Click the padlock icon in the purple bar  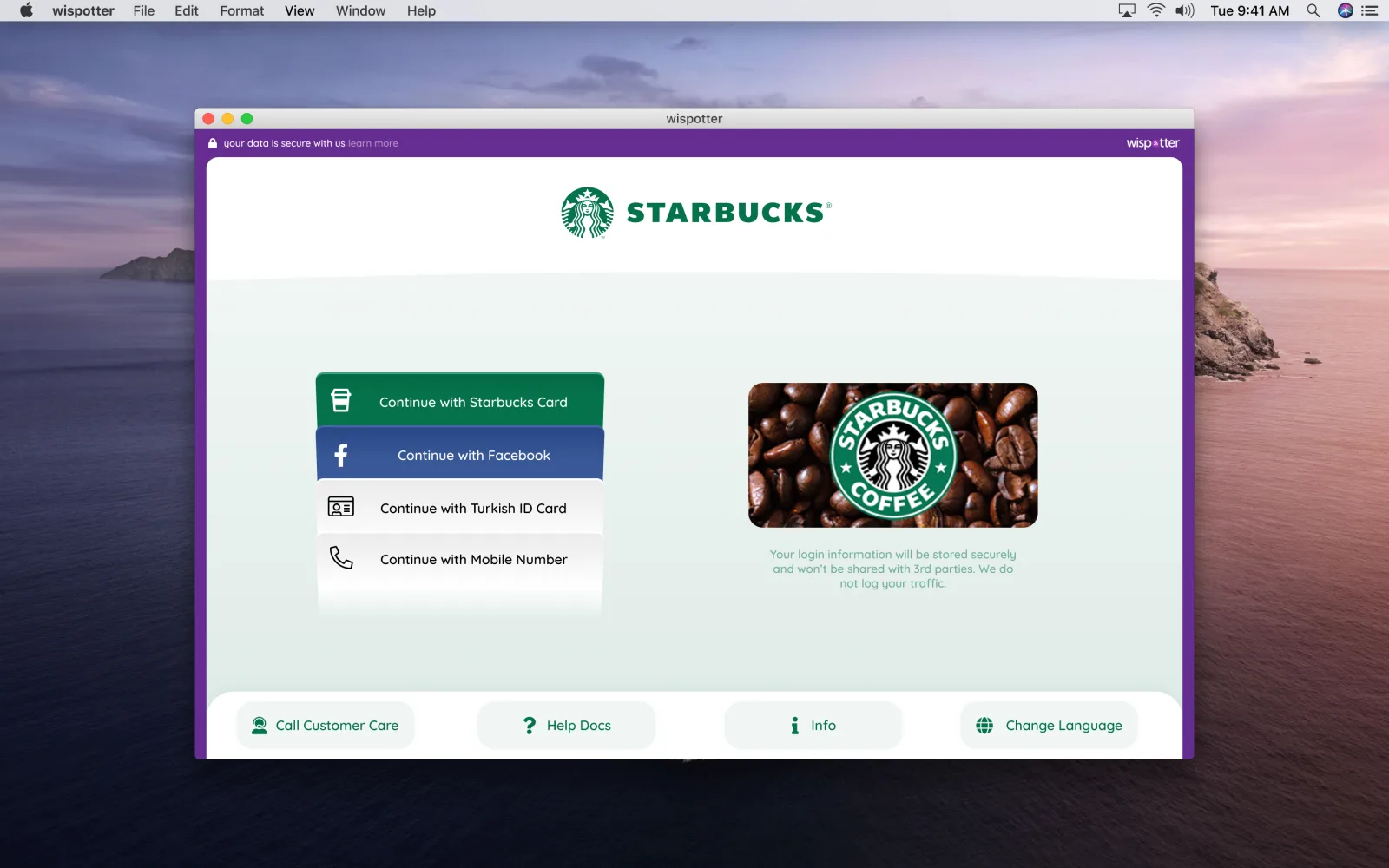click(213, 143)
